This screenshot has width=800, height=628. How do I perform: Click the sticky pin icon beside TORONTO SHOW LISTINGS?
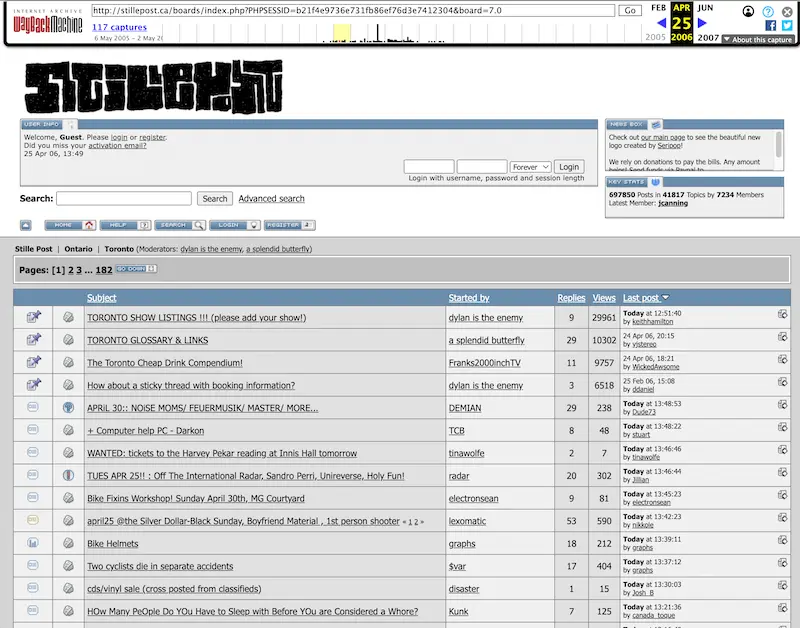coord(33,316)
